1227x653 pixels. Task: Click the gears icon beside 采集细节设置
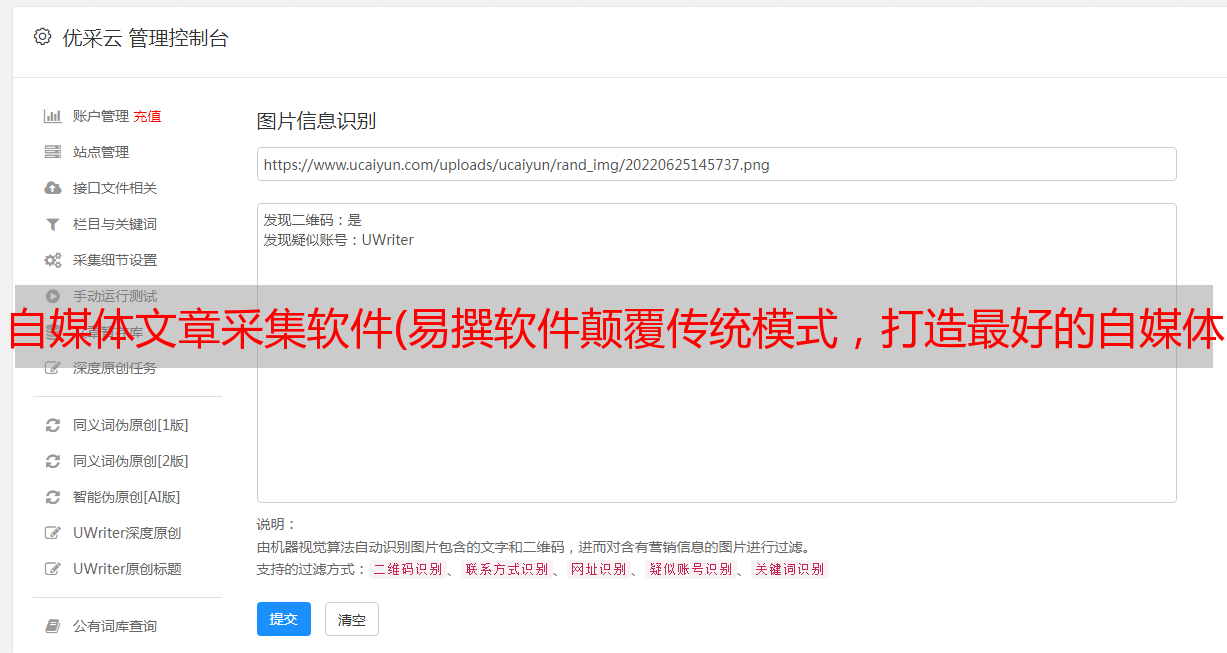[x=53, y=260]
